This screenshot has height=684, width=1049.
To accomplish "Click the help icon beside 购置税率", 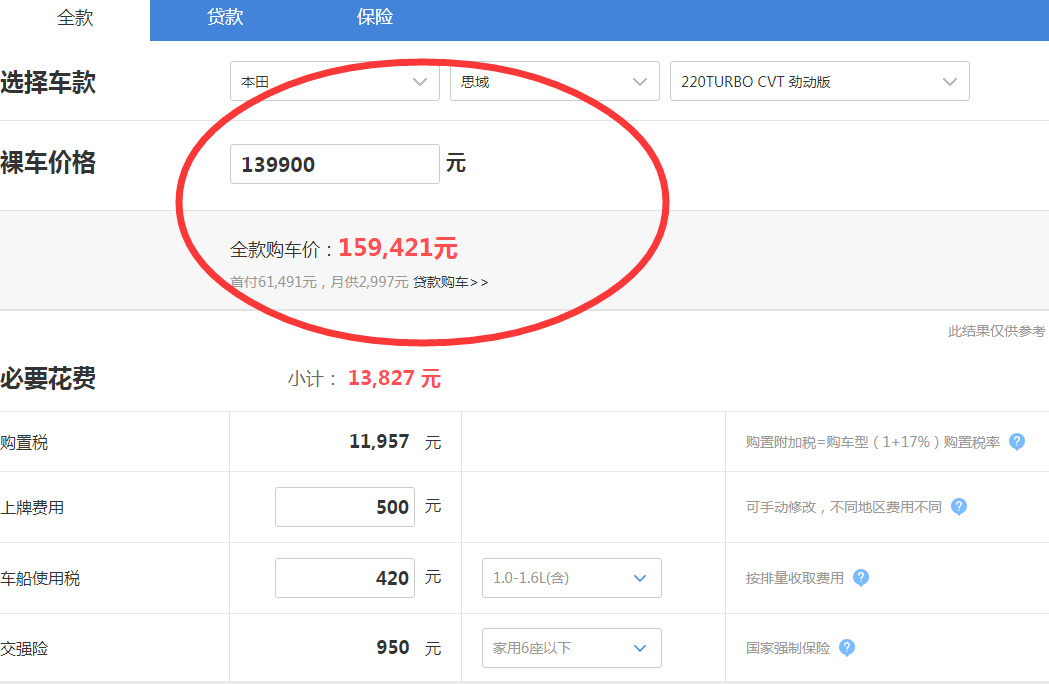I will pyautogui.click(x=1017, y=442).
